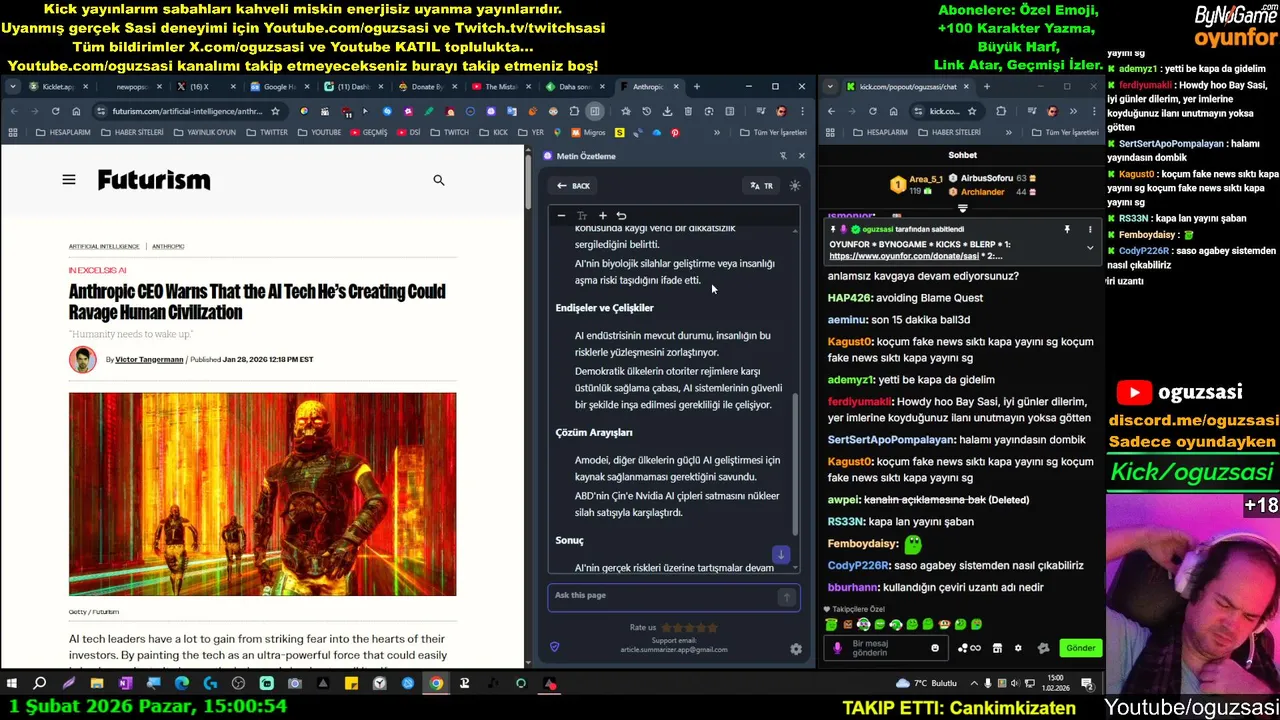Image resolution: width=1280 pixels, height=720 pixels.
Task: Decrease summary text size minus icon
Action: point(561,216)
